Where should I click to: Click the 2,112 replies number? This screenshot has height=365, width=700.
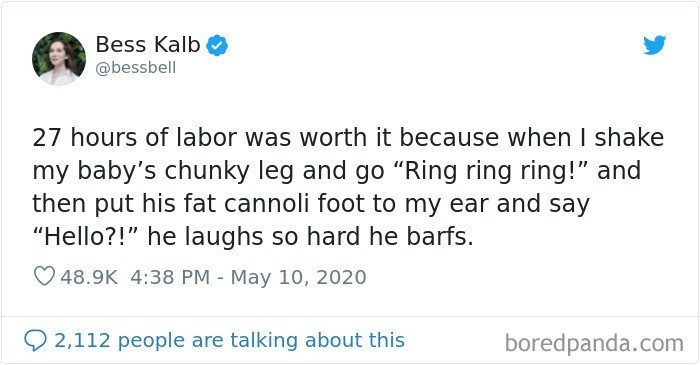pos(82,341)
